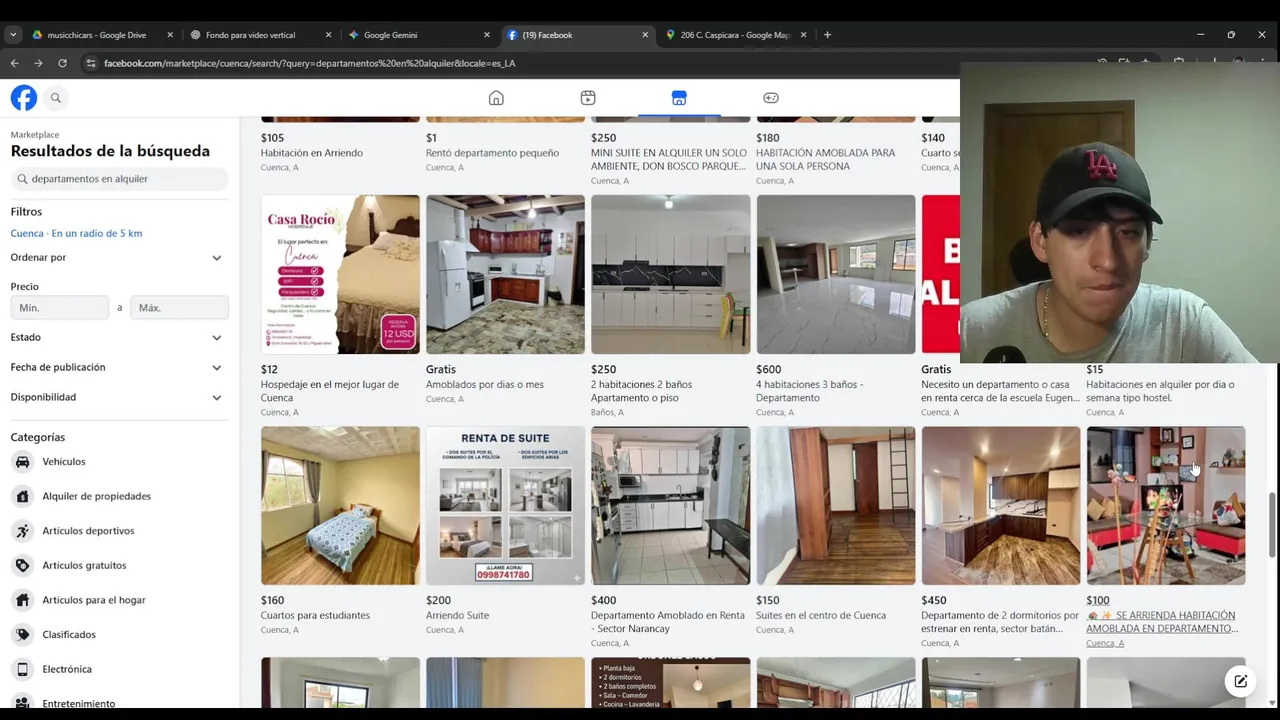Click the Mín. price field
The height and width of the screenshot is (720, 1280).
[x=59, y=308]
